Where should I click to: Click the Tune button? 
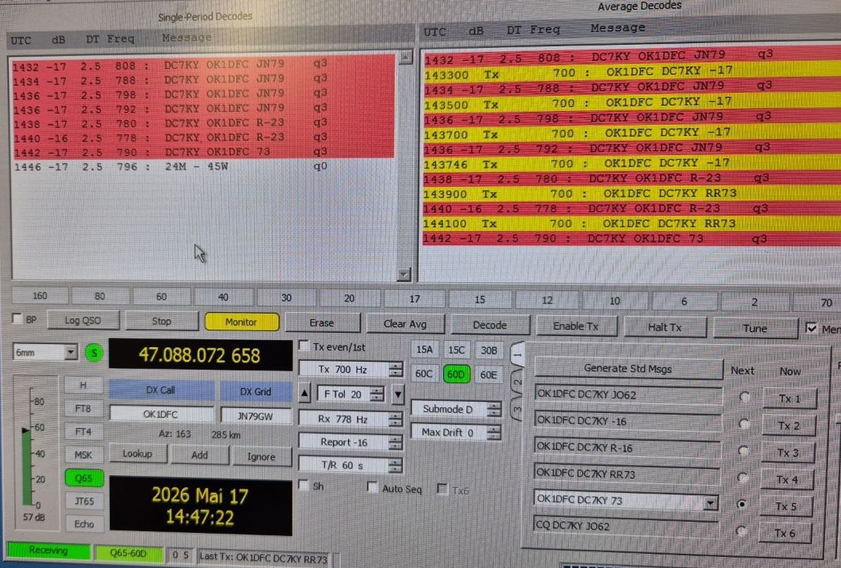tap(755, 328)
